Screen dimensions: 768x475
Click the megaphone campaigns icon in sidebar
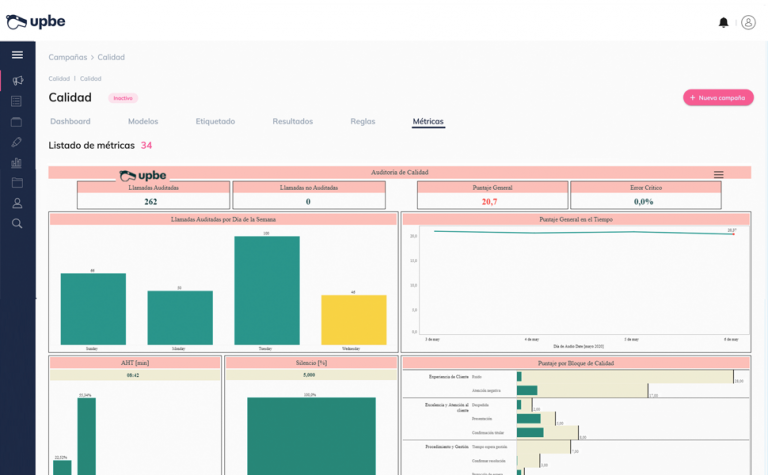pos(17,80)
